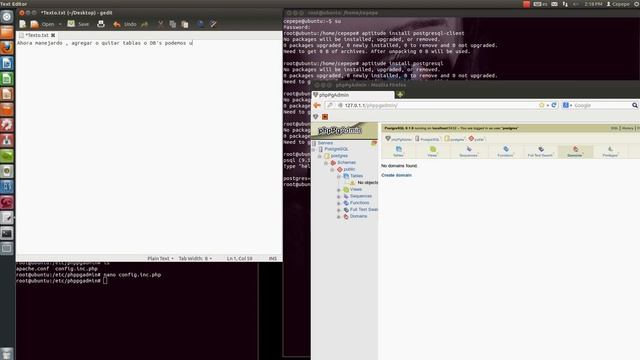Click the INS indicator in gedit status bar
The width and height of the screenshot is (640, 360).
click(x=273, y=258)
